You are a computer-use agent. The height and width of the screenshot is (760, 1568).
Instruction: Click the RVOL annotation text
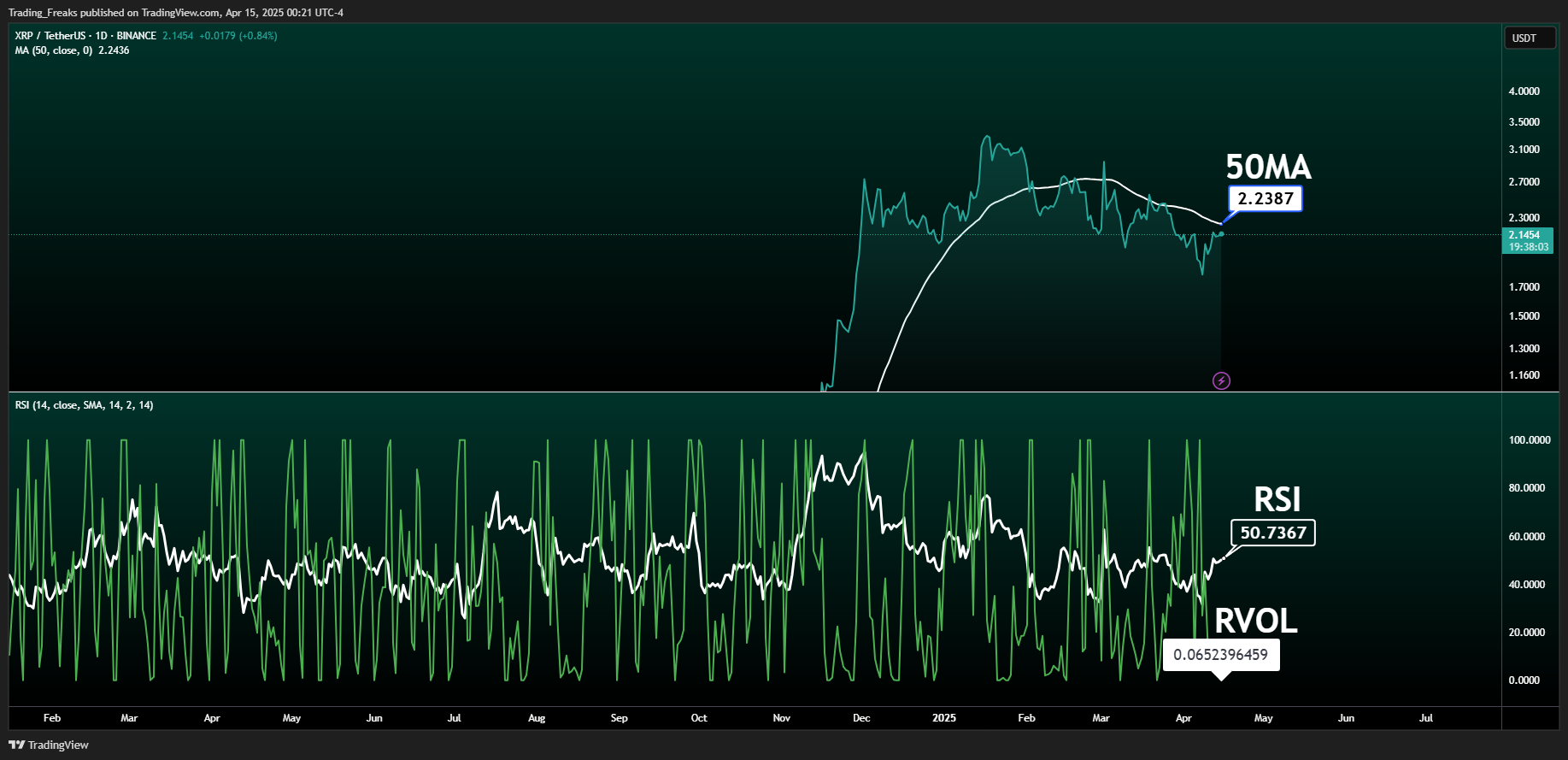1256,622
